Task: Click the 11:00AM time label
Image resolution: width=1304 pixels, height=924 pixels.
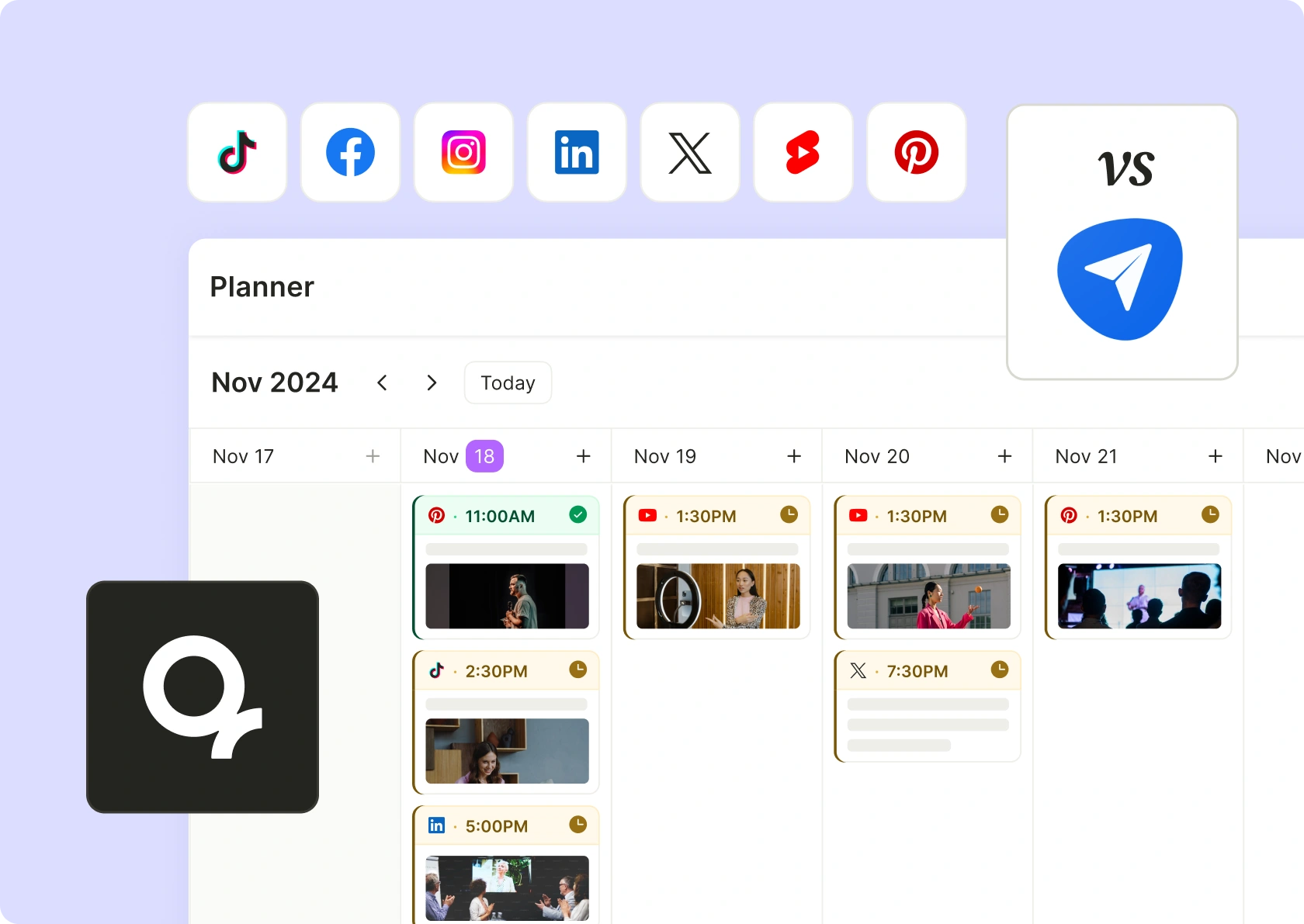Action: [x=500, y=516]
